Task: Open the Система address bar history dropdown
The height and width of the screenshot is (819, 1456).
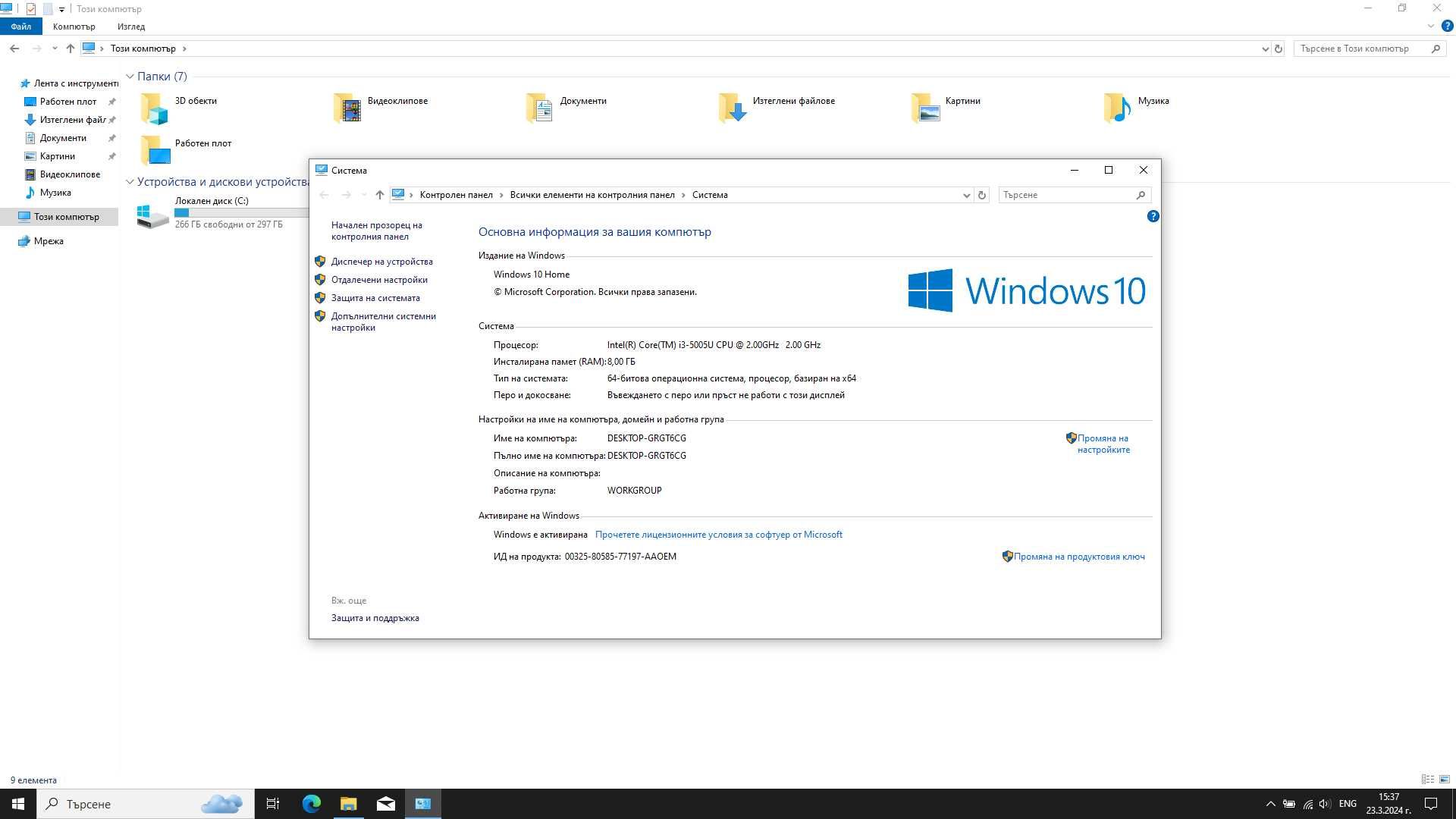Action: tap(966, 195)
